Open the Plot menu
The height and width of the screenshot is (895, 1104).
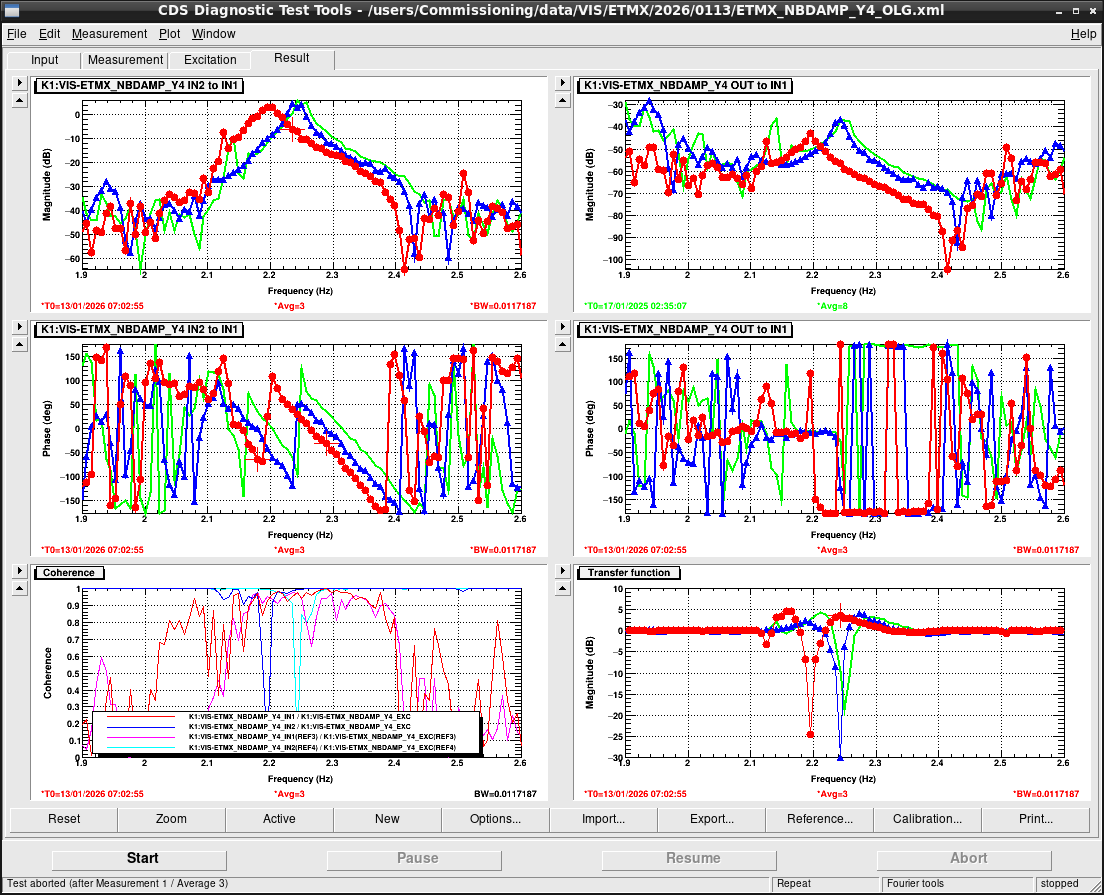pyautogui.click(x=169, y=34)
